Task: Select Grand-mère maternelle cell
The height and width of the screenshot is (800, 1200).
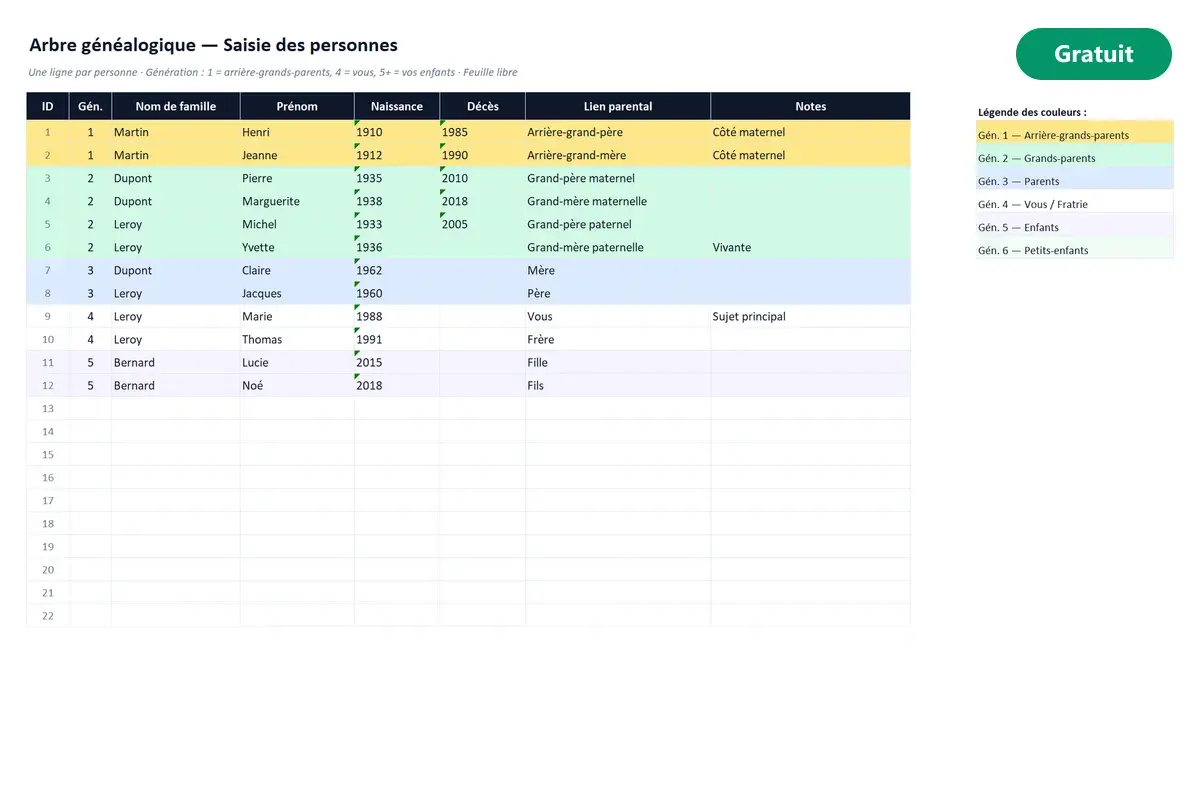Action: tap(618, 201)
